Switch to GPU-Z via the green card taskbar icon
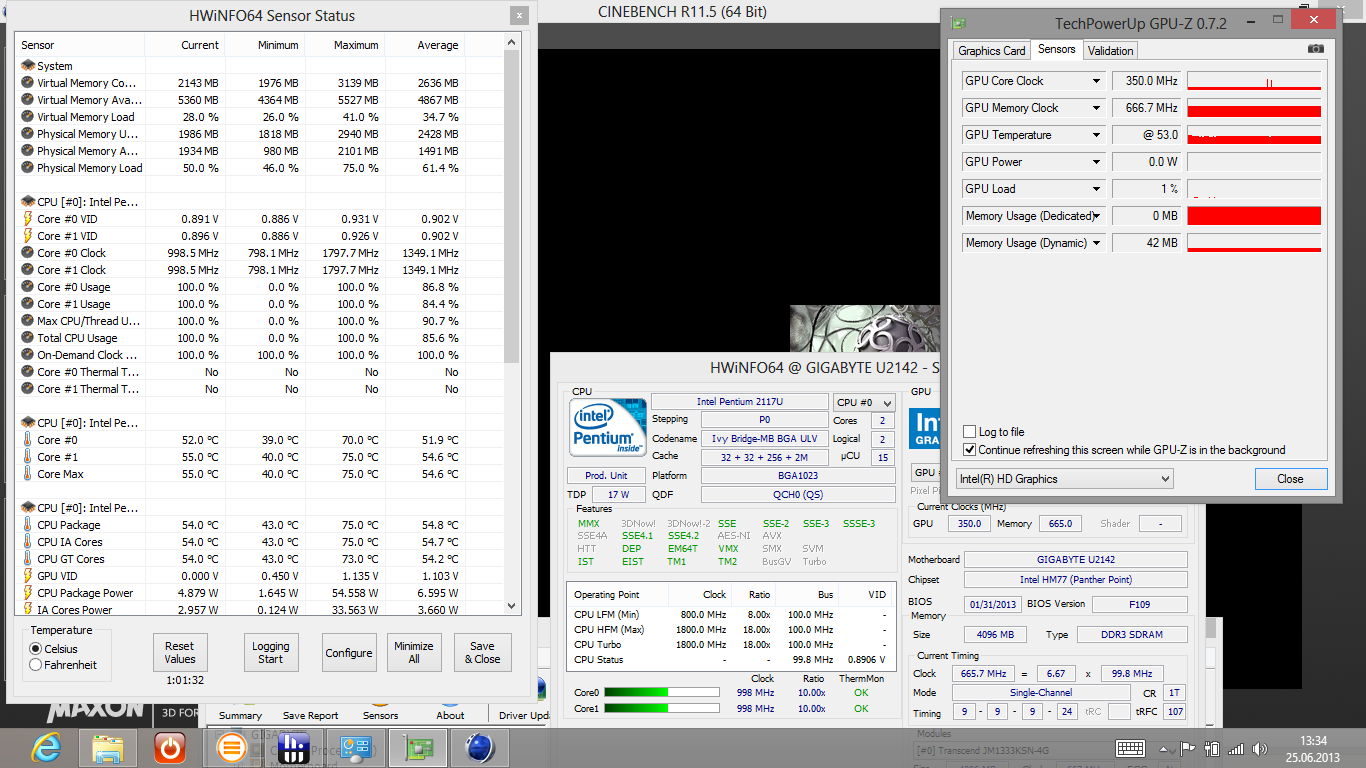 point(418,748)
